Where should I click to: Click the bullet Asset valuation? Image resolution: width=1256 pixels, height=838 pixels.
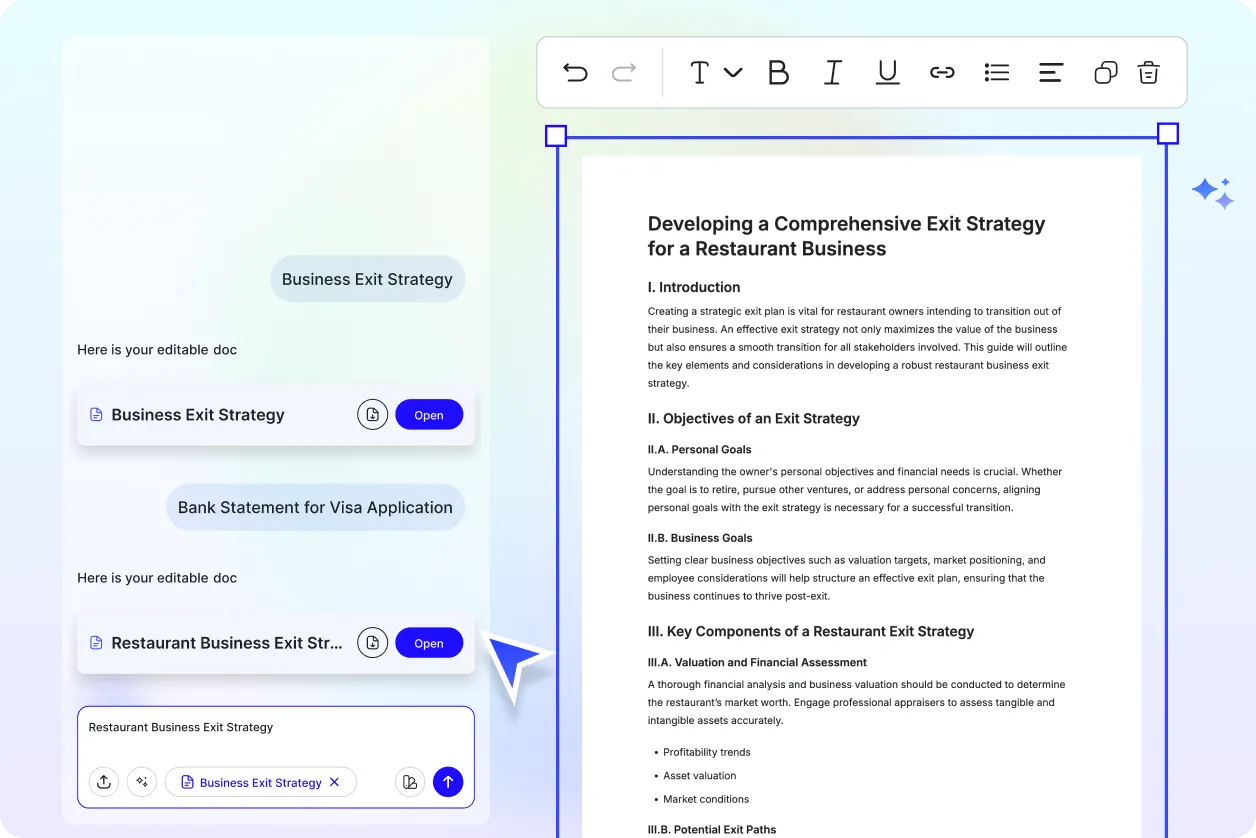700,775
